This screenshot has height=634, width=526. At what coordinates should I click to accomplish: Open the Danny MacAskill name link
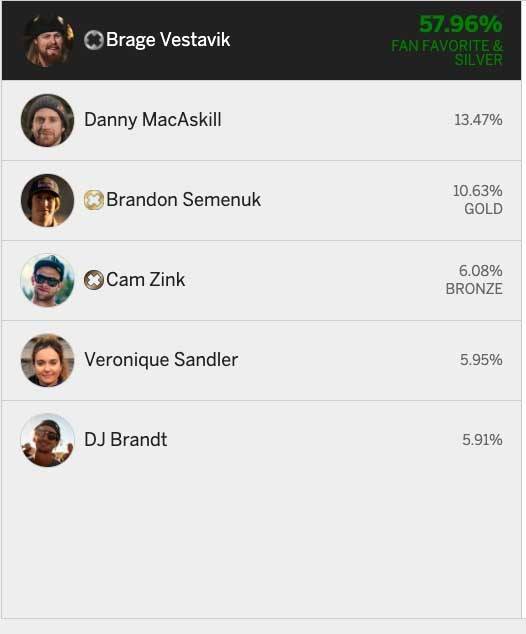click(x=152, y=120)
